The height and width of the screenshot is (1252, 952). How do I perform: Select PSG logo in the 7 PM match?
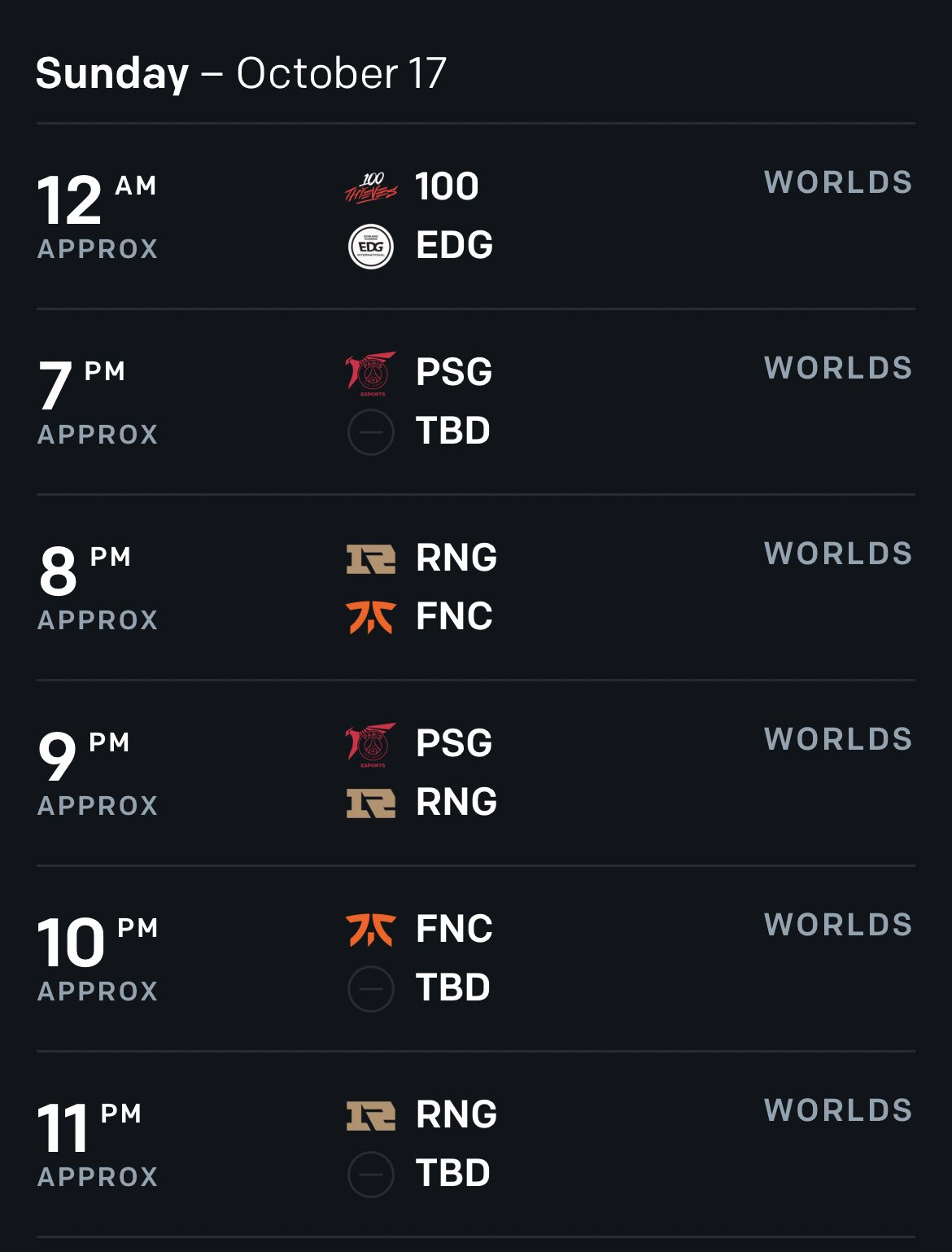[371, 373]
